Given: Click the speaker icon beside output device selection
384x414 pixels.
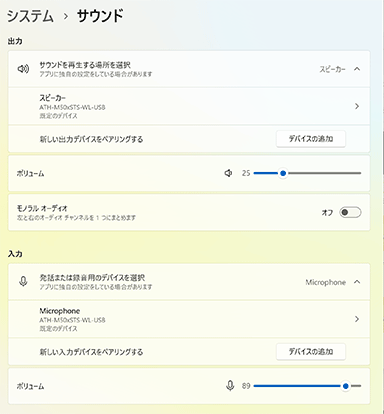Looking at the screenshot, I should (x=23, y=69).
